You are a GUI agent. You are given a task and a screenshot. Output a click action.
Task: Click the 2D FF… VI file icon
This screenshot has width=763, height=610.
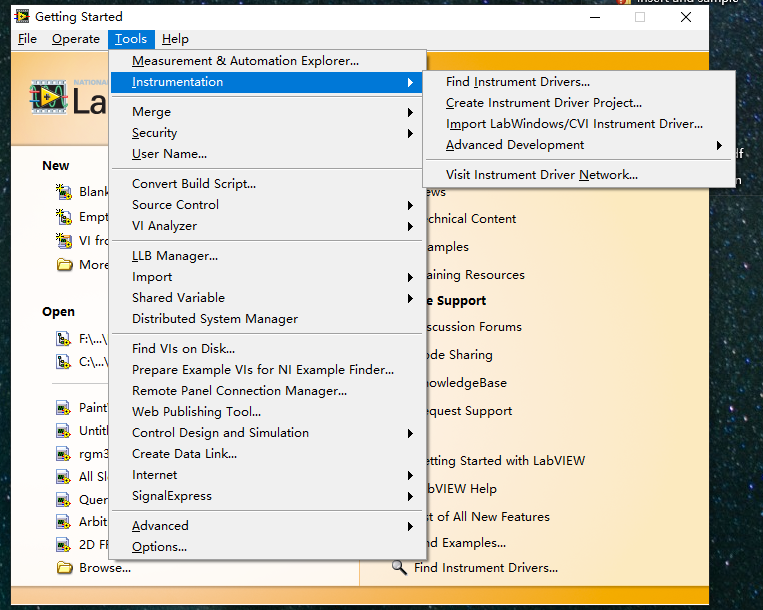(x=63, y=545)
